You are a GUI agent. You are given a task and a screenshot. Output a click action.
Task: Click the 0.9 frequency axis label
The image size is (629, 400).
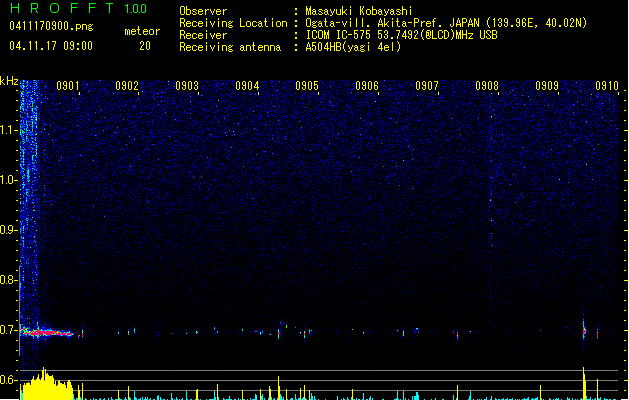8,230
